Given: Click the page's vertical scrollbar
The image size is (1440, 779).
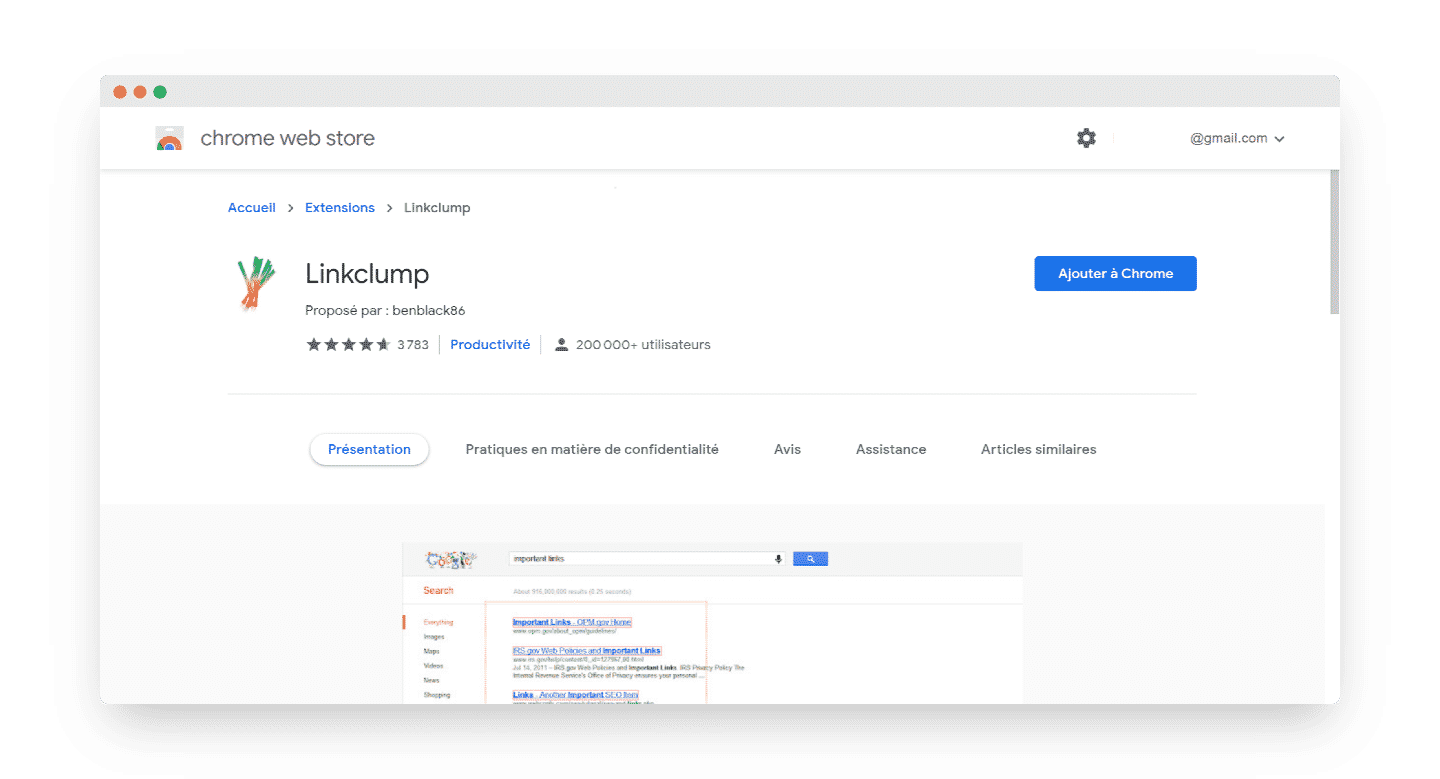Looking at the screenshot, I should [x=1333, y=242].
